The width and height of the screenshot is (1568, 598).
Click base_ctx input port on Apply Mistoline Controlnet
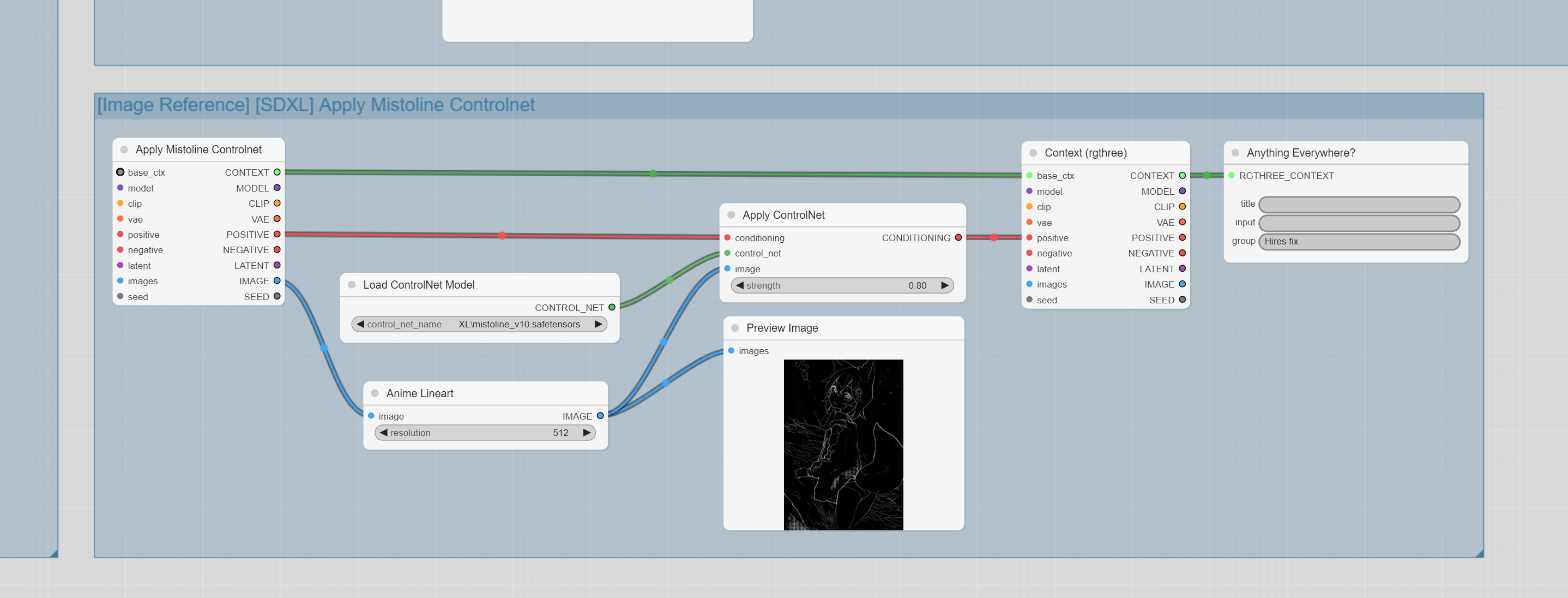point(120,172)
